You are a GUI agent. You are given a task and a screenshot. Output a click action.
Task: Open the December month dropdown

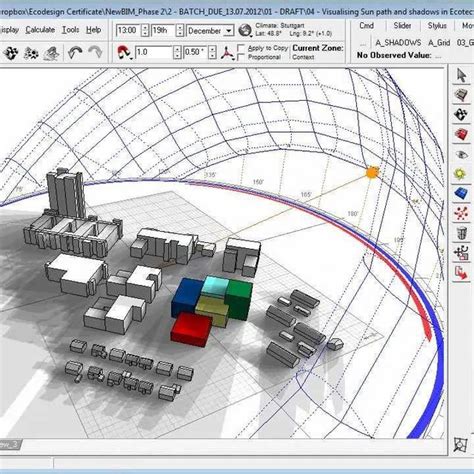click(x=229, y=31)
